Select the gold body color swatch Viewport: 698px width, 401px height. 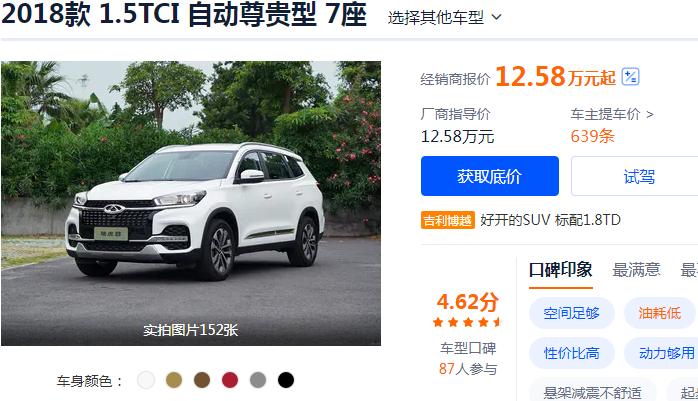click(174, 380)
